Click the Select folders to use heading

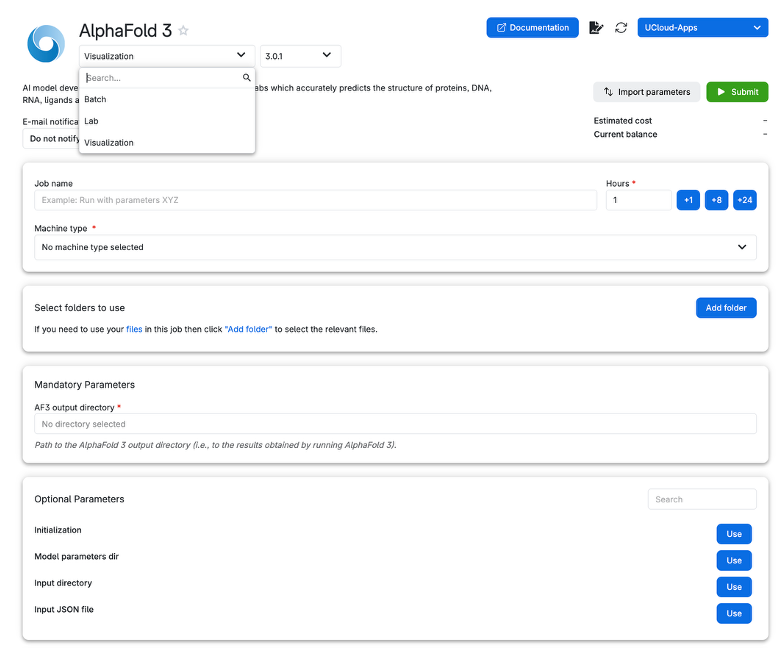point(79,308)
